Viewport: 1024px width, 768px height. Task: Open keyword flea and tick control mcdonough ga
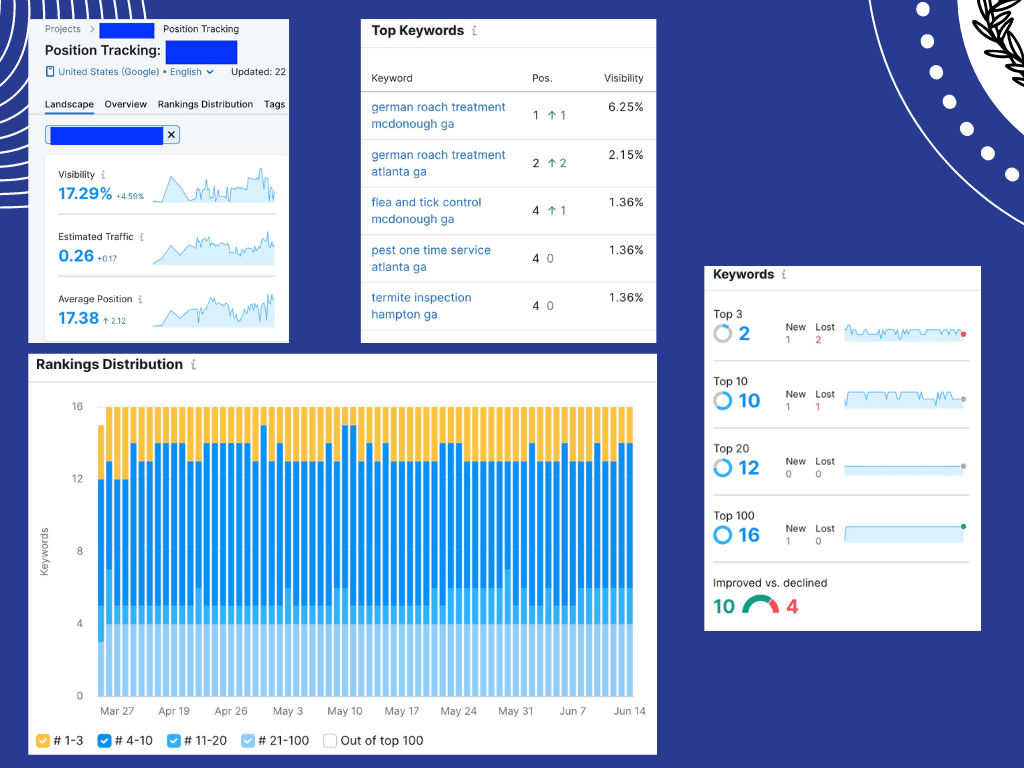[x=426, y=211]
